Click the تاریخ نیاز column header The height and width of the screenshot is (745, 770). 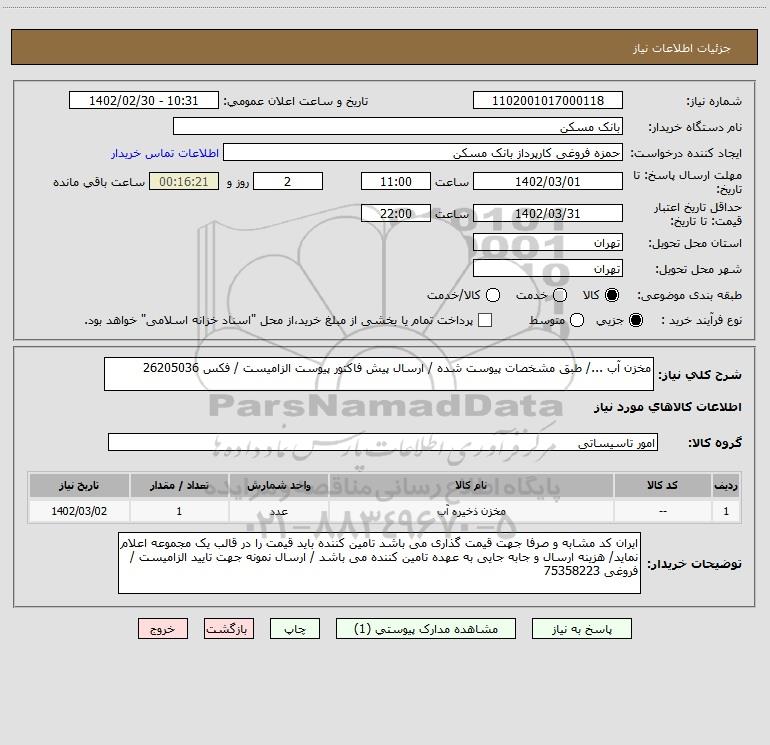coord(79,485)
